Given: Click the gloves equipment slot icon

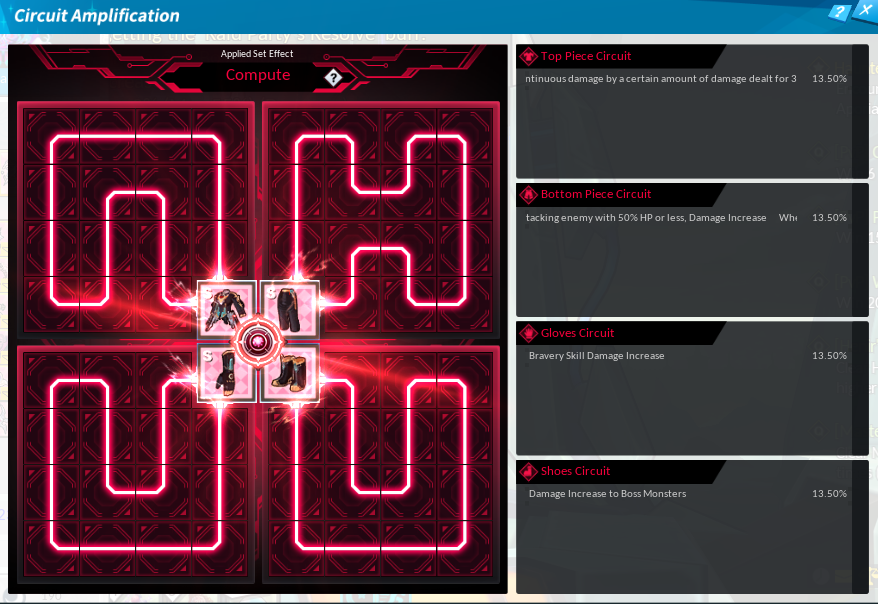Looking at the screenshot, I should [227, 373].
